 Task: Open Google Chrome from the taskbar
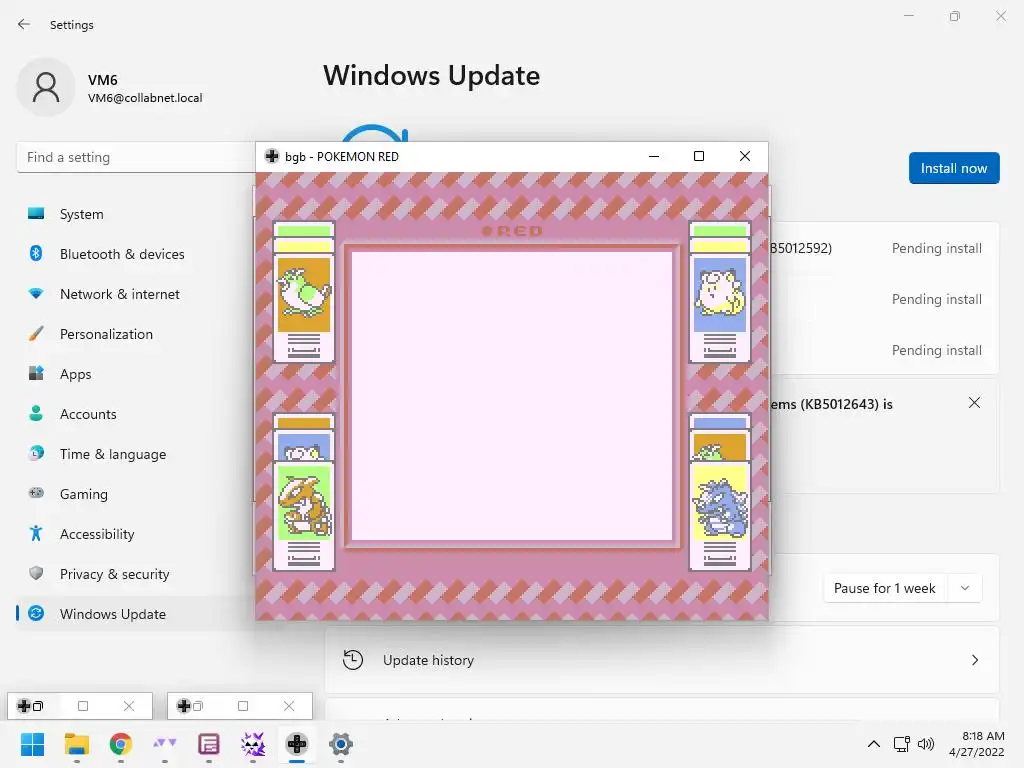point(121,744)
